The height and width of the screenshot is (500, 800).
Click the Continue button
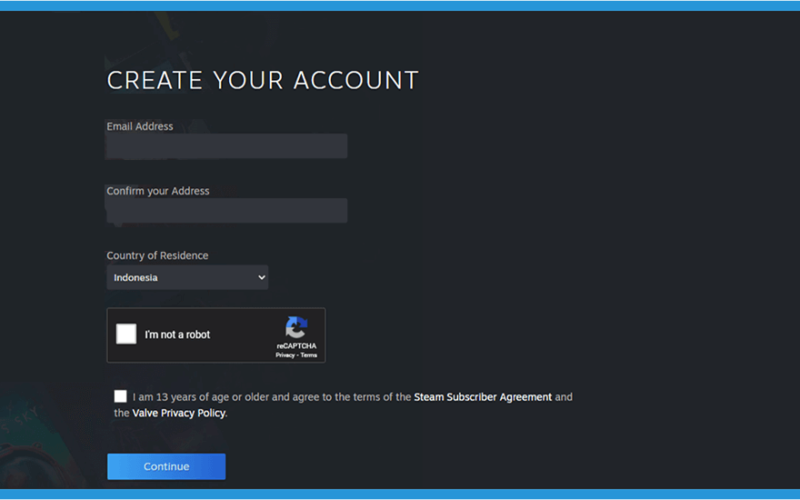coord(166,466)
